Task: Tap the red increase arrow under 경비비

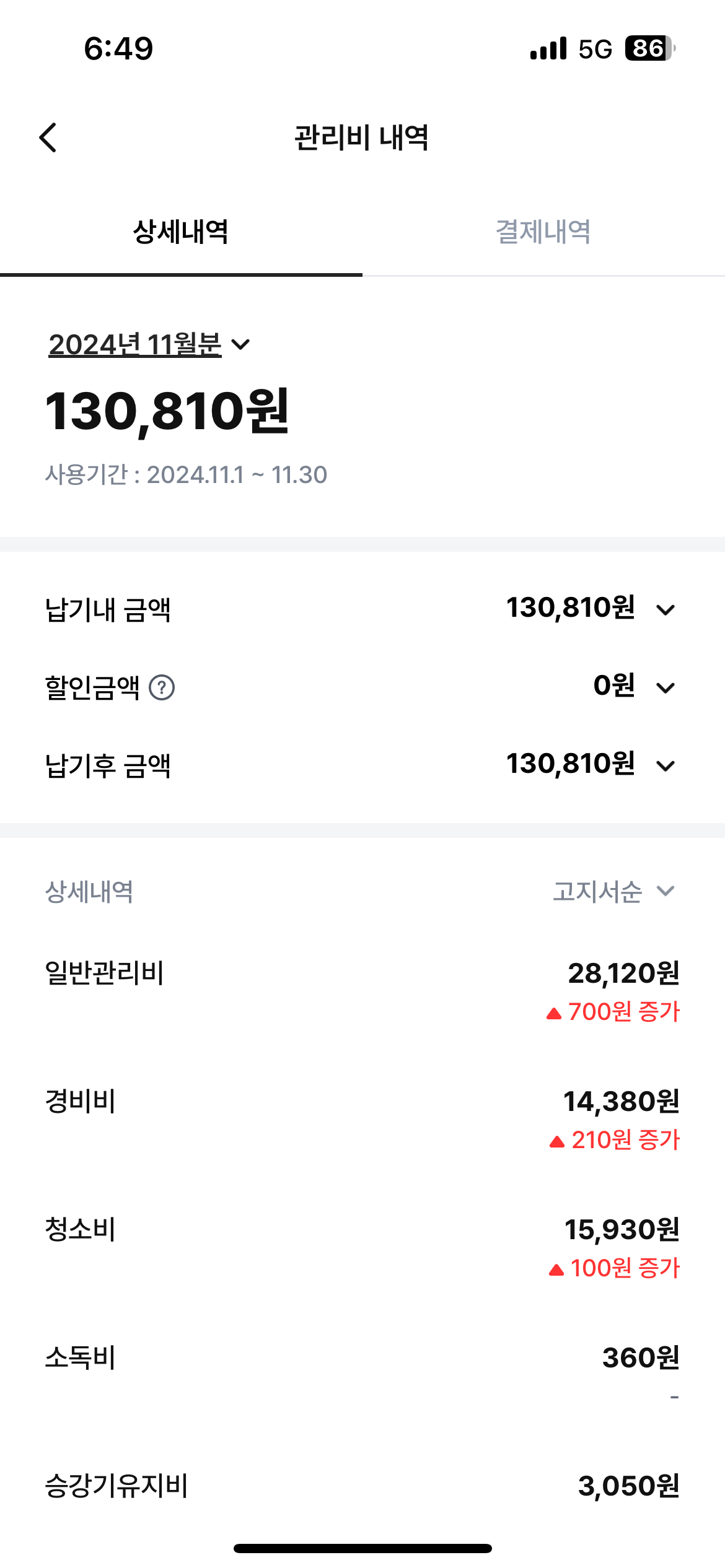Action: pyautogui.click(x=556, y=1141)
